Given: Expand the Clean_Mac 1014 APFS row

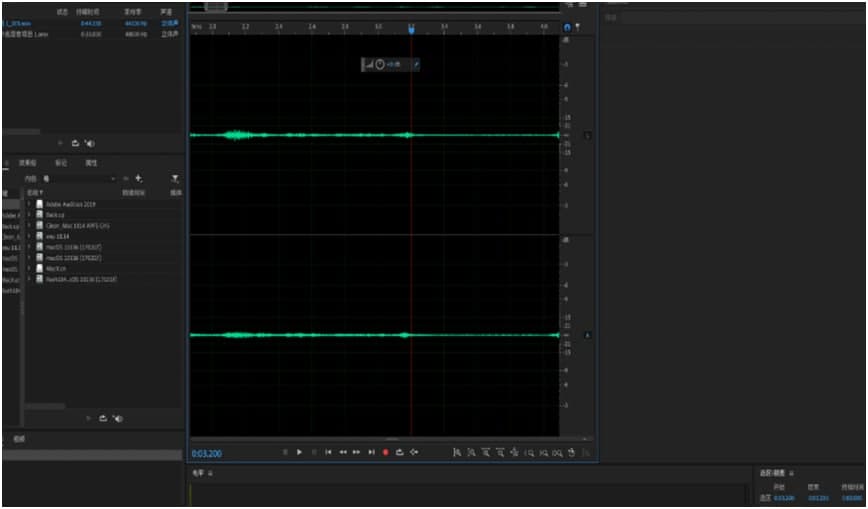Looking at the screenshot, I should (x=29, y=226).
